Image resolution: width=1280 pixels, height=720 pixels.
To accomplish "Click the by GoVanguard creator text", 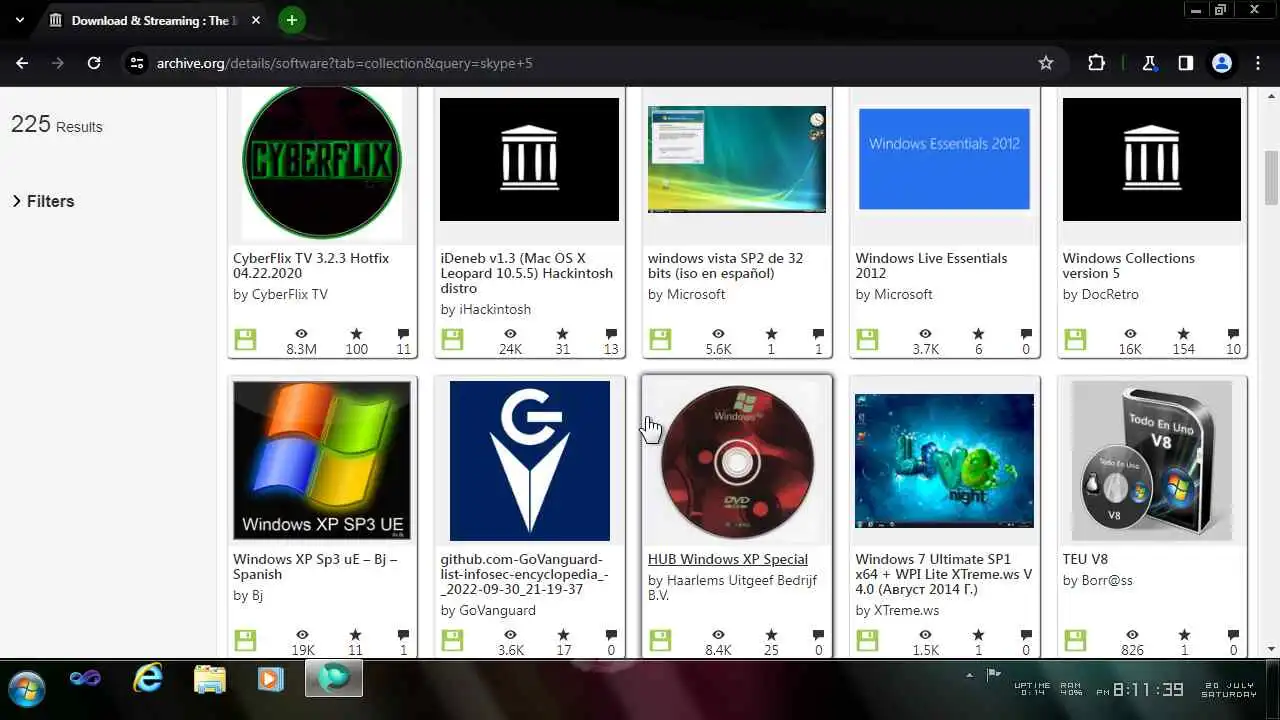I will 488,610.
